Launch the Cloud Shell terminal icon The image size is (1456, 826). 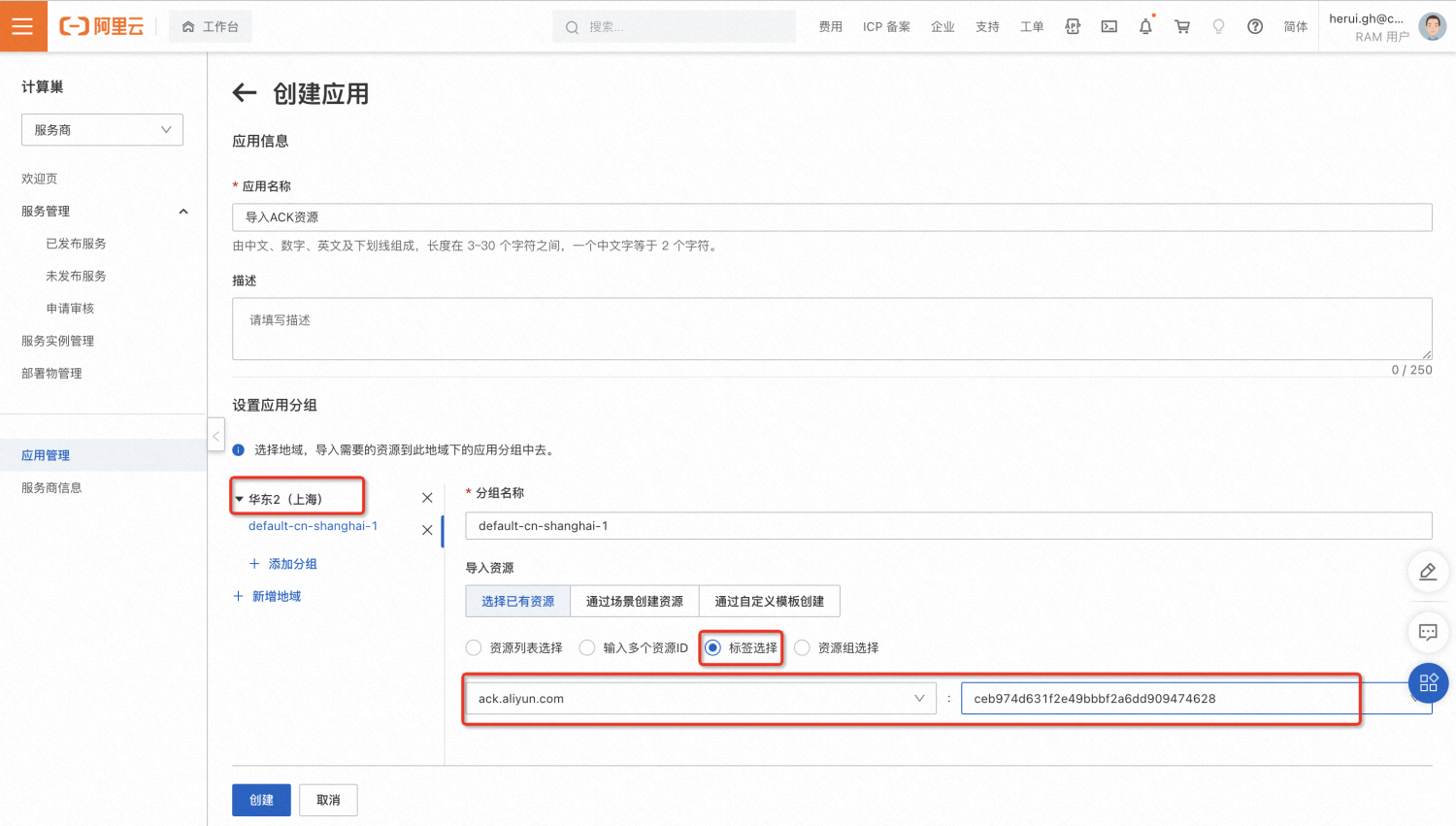tap(1109, 26)
